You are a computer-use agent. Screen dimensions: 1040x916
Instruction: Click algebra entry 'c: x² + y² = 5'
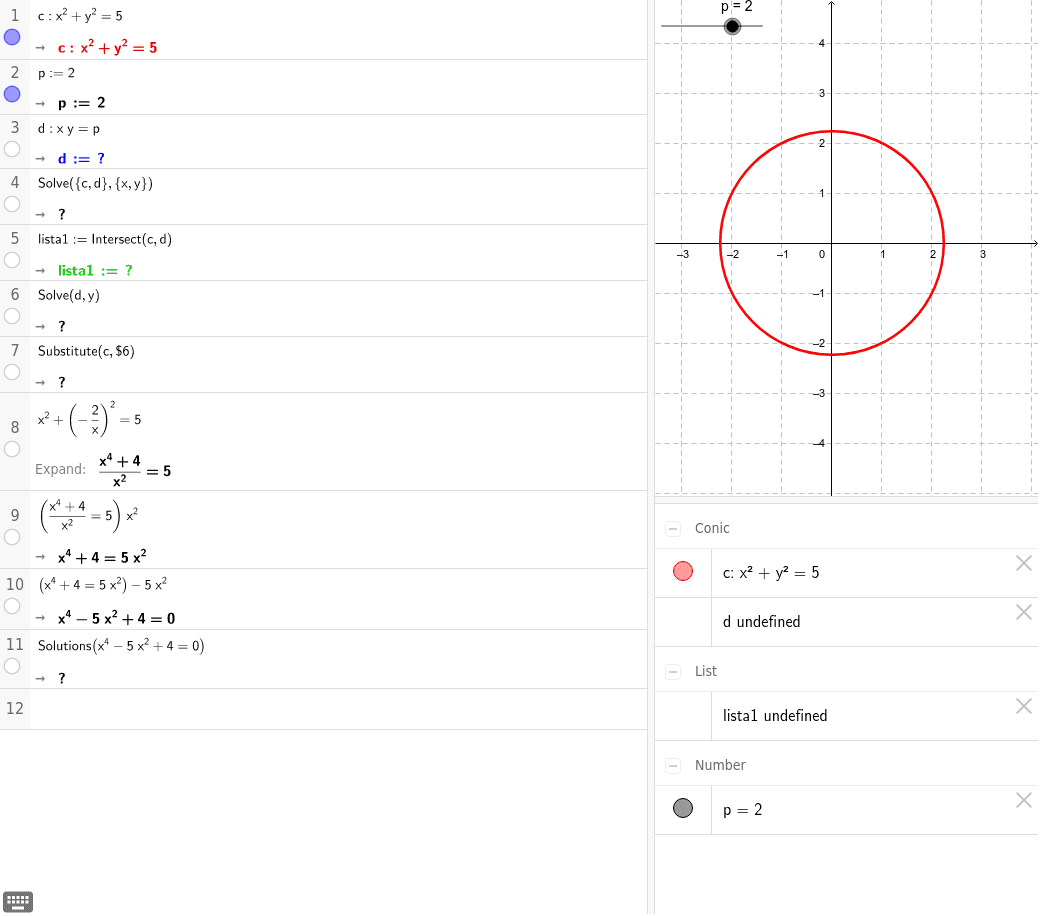771,572
